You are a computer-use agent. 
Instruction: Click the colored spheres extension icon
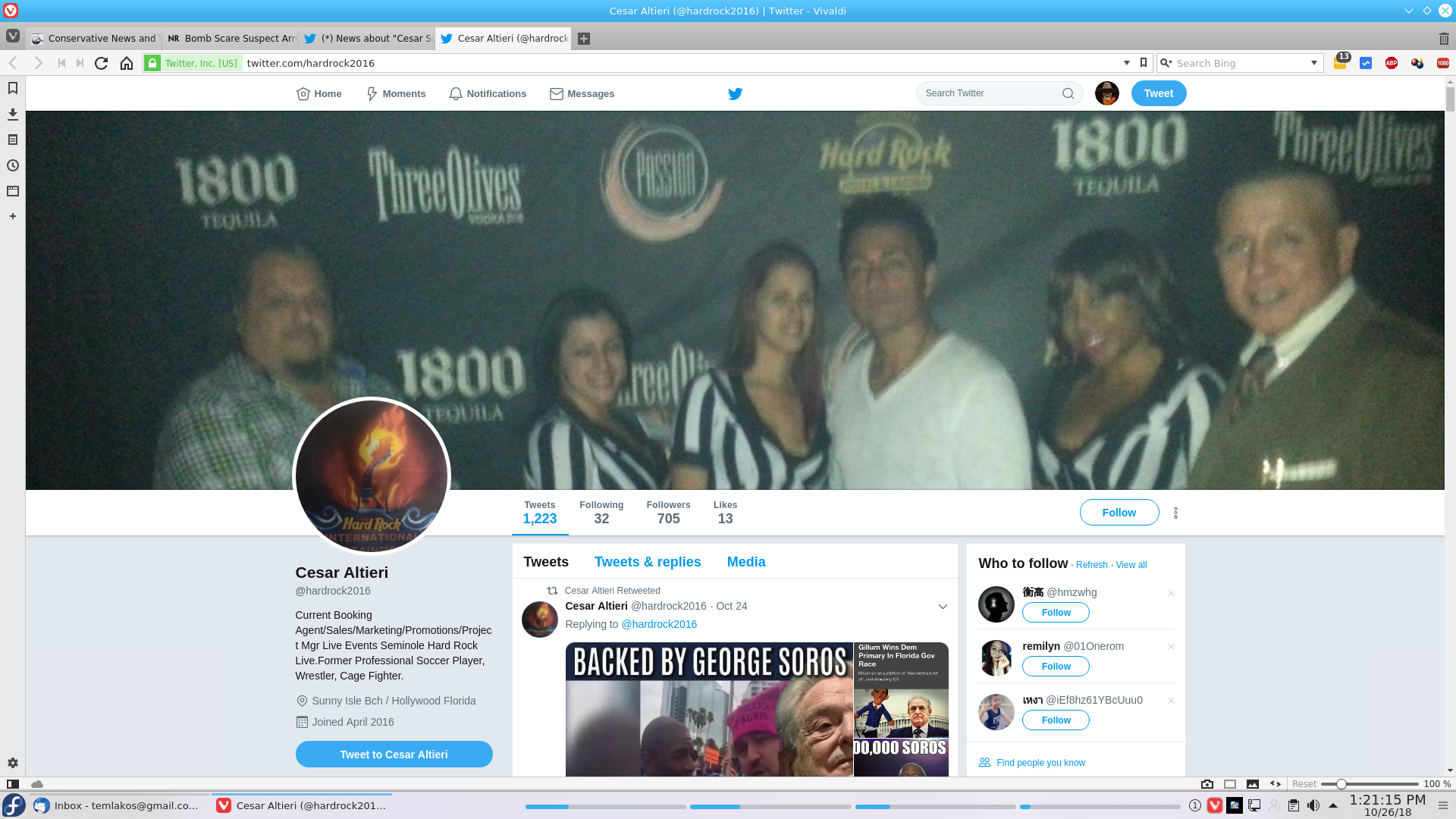pos(1417,64)
